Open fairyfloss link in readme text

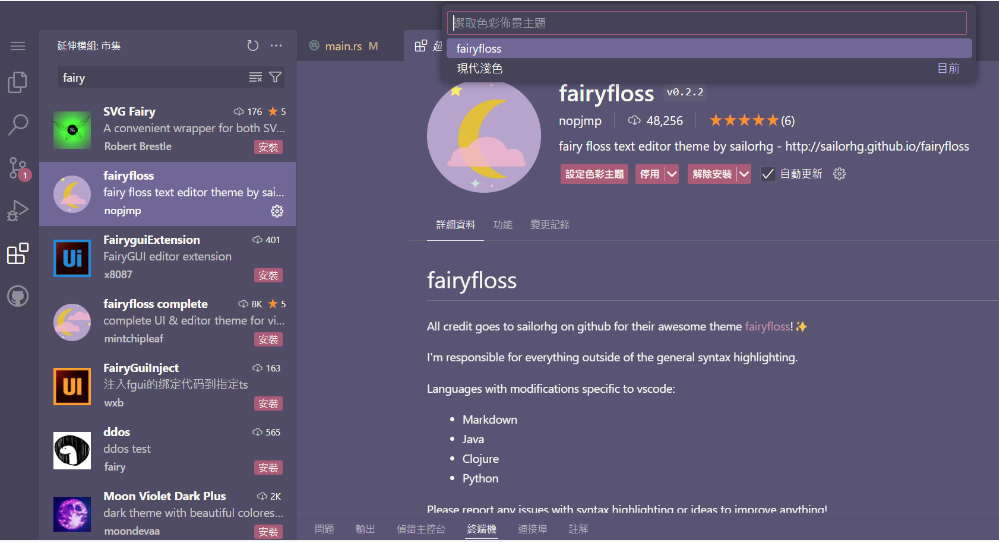767,326
